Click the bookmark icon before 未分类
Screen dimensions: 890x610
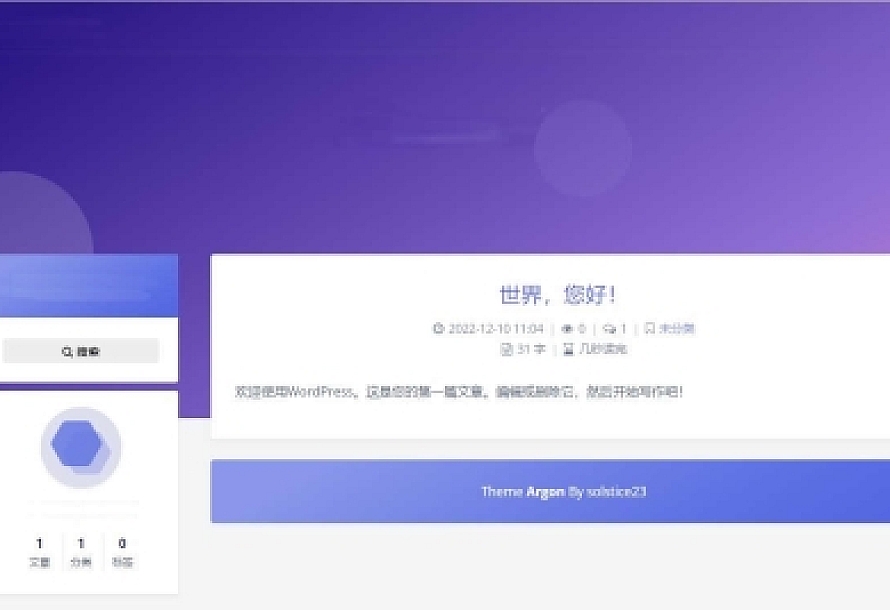tap(647, 327)
